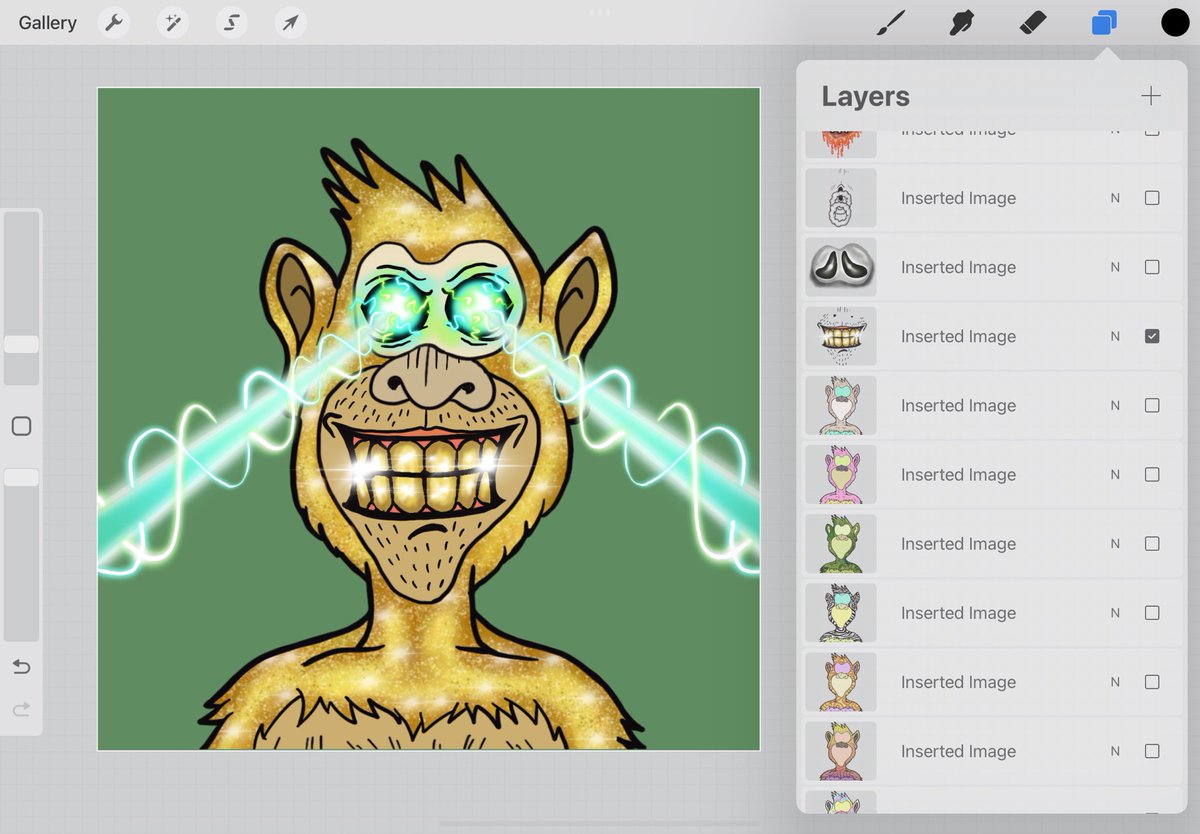Screen dimensions: 1200x834
Task: Open blend mode N of green ape layer
Action: coord(1115,543)
